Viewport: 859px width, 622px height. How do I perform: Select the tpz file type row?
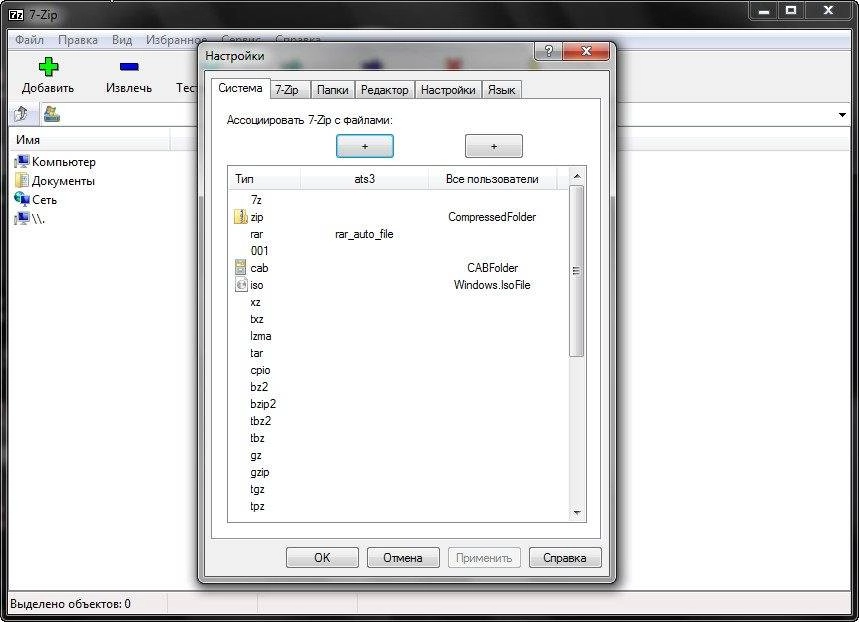point(399,506)
